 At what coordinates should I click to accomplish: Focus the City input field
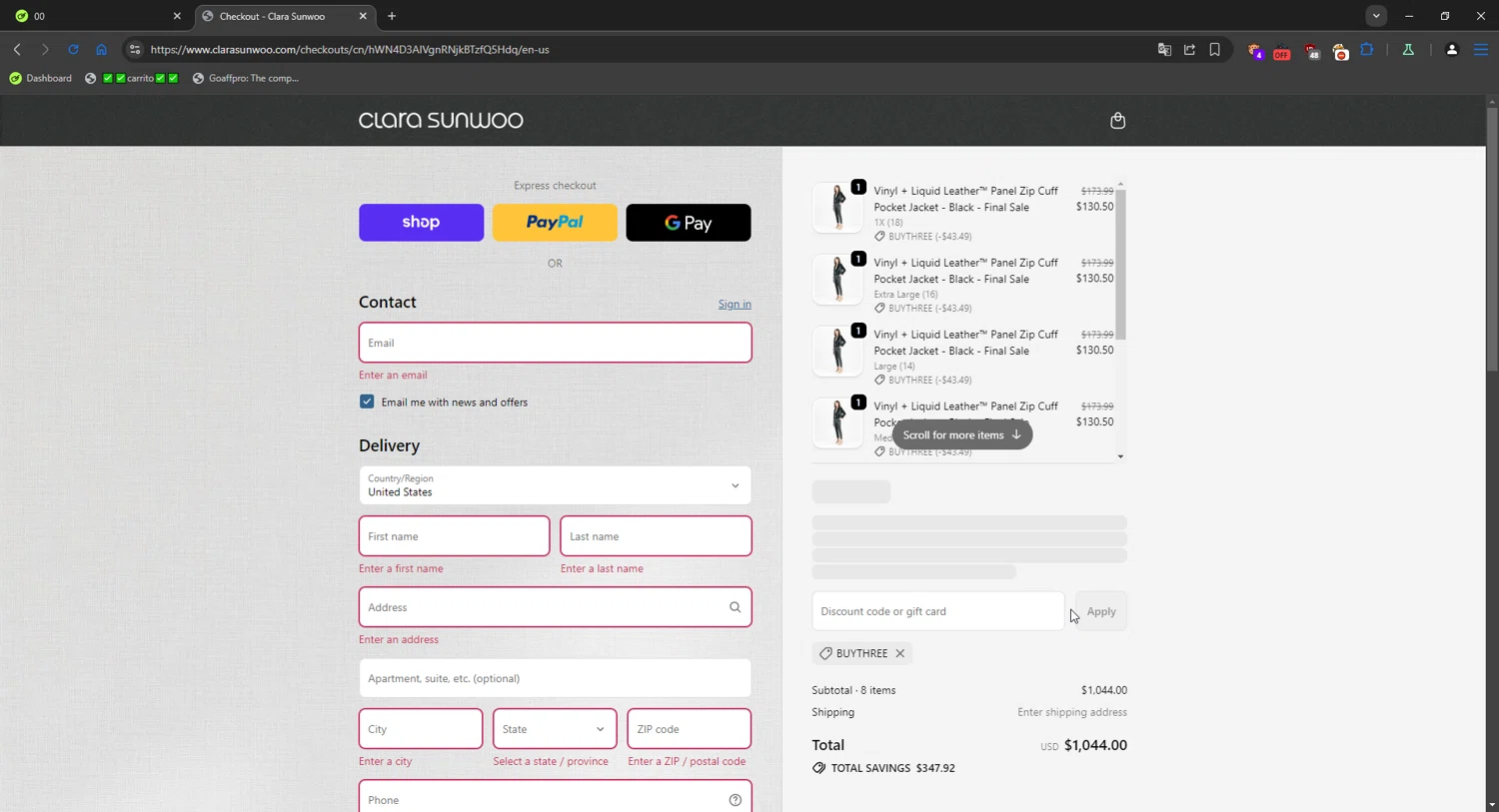[421, 729]
